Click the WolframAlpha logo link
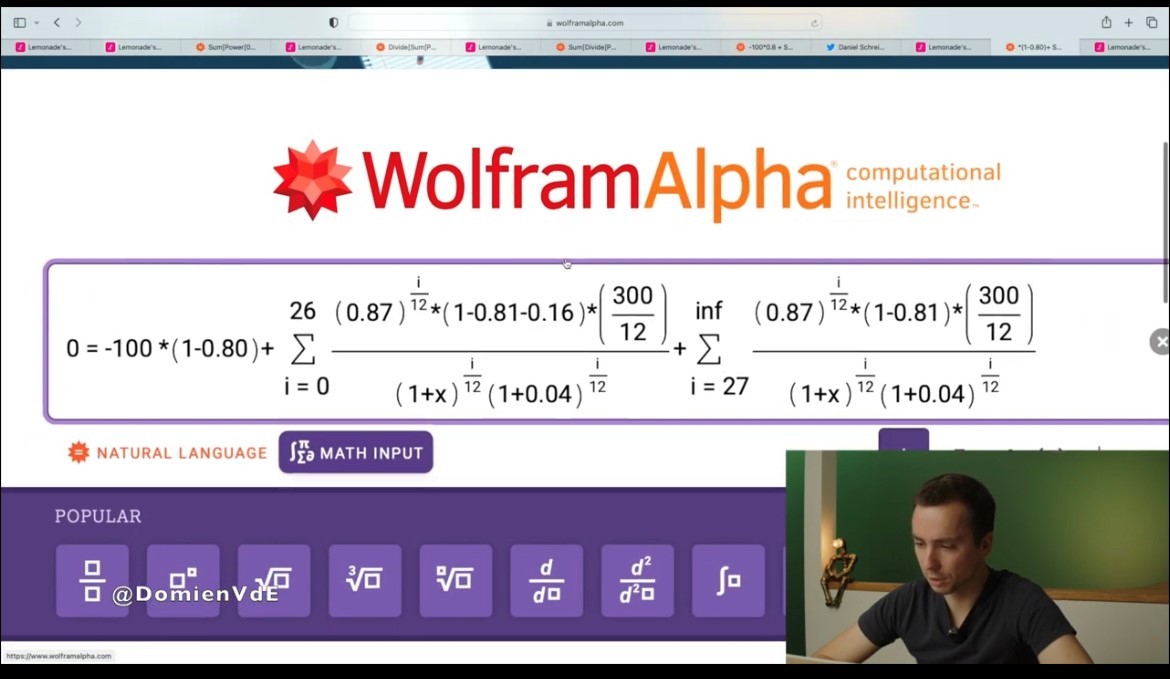1170x679 pixels. (x=636, y=180)
